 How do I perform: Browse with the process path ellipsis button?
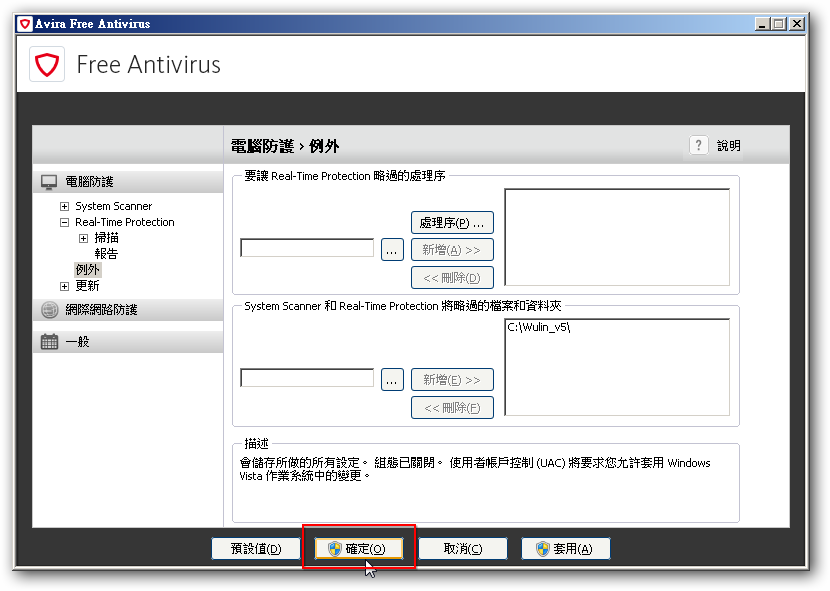(x=392, y=249)
